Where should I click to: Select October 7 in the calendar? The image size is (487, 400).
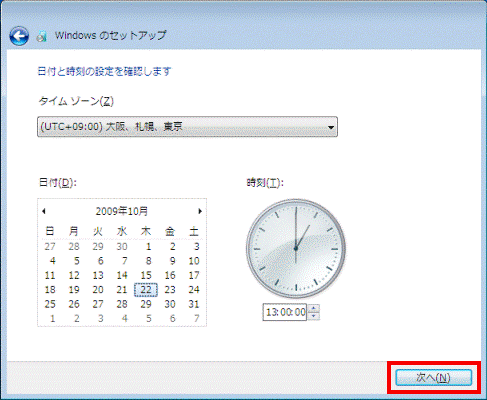point(124,261)
